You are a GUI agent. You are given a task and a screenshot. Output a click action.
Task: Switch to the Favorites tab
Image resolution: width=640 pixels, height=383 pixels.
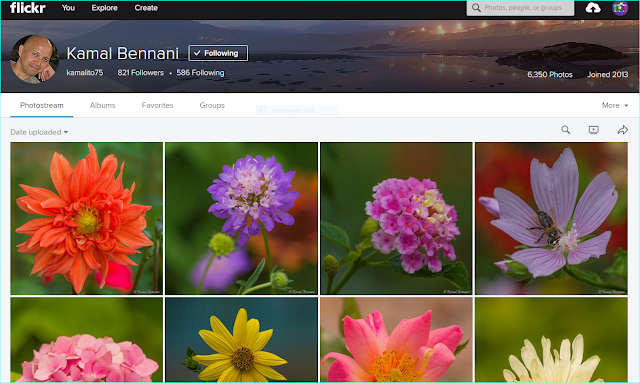[x=158, y=105]
